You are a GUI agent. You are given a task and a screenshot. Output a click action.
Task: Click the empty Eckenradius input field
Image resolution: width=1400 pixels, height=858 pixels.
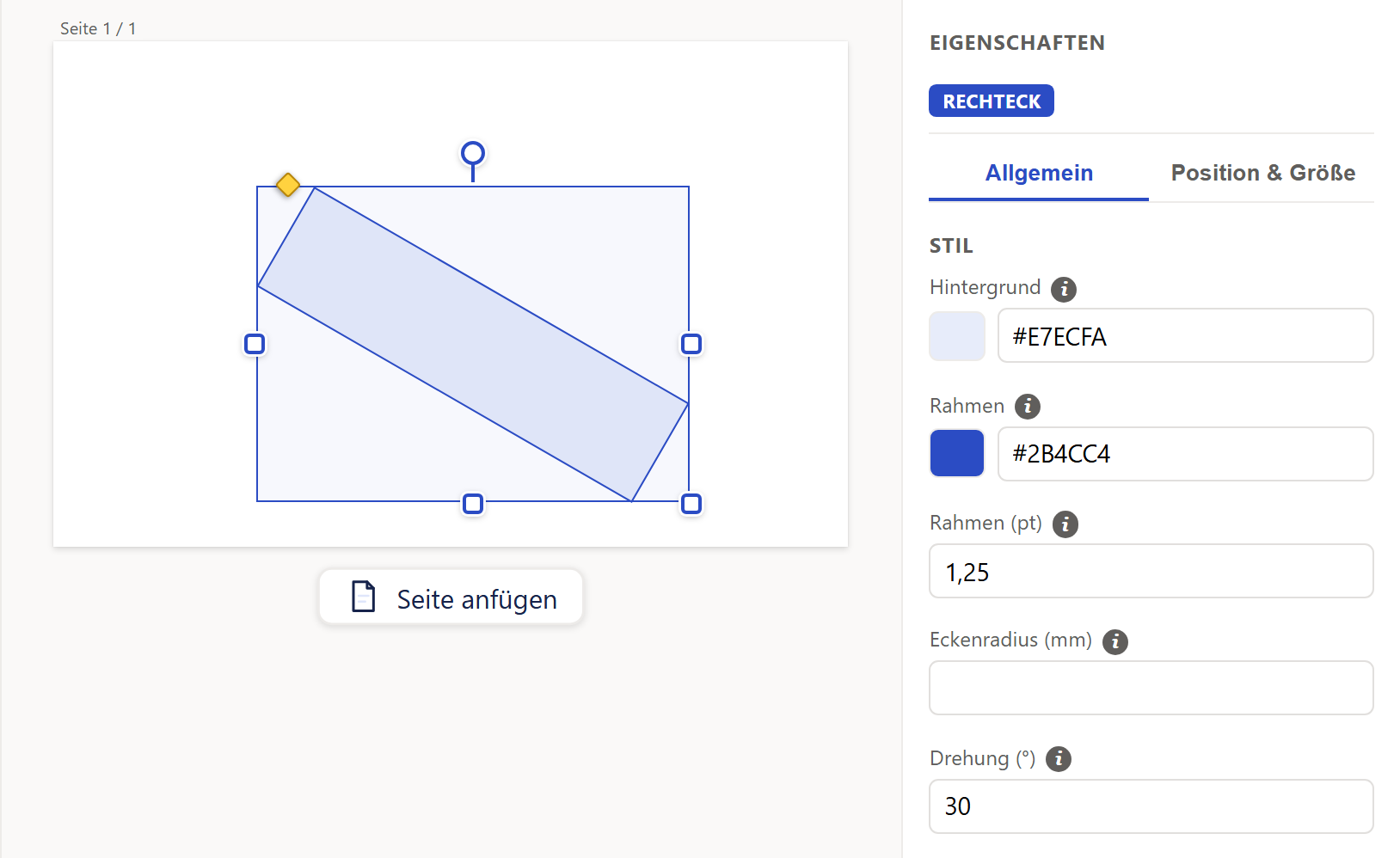[1151, 688]
